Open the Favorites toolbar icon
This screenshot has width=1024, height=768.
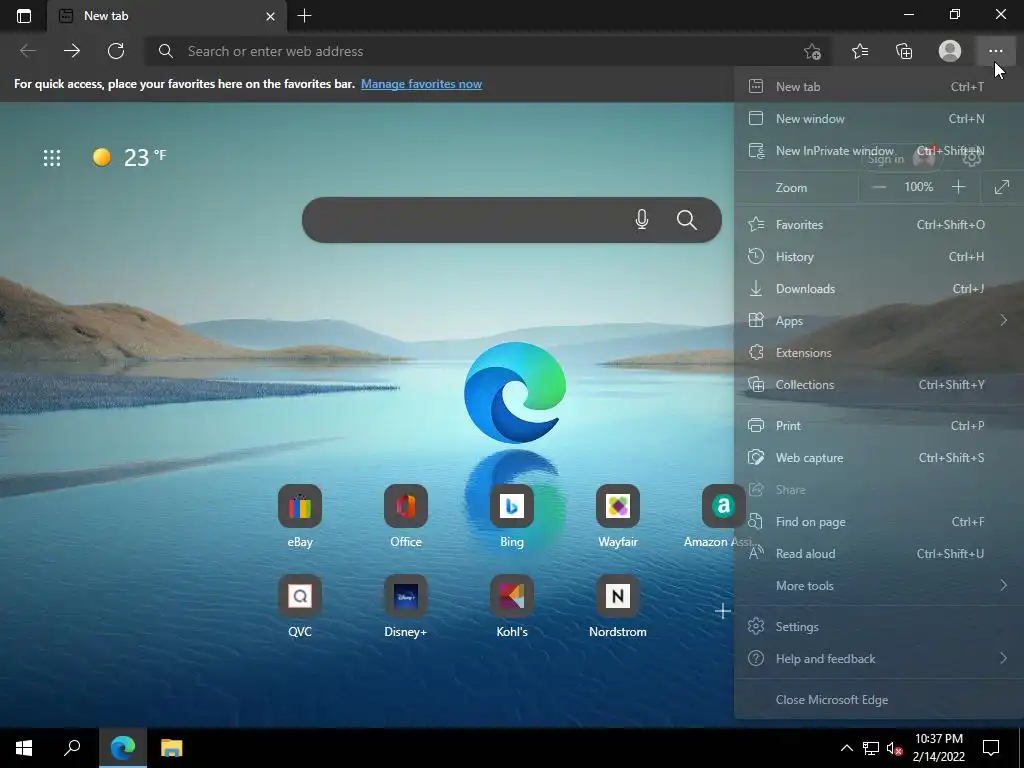[860, 51]
